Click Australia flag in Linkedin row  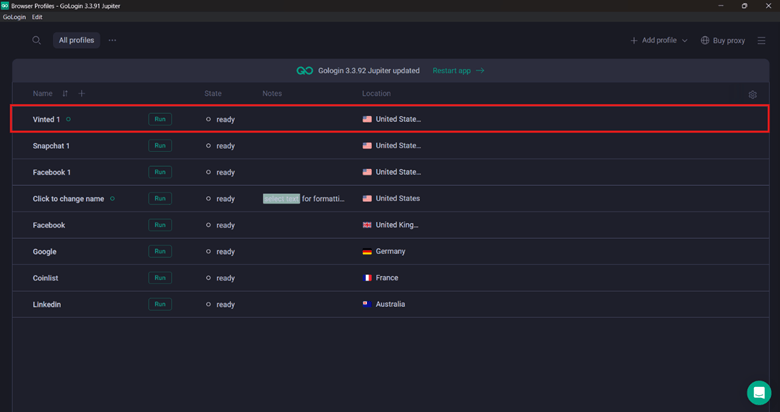tap(367, 304)
